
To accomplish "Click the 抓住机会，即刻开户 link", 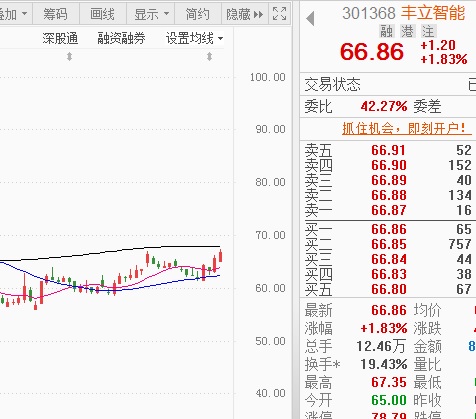I will [406, 128].
